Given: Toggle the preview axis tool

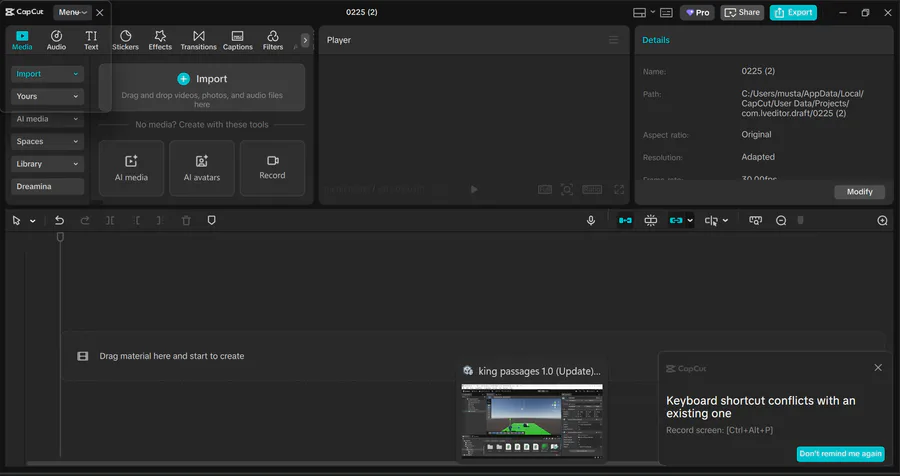Looking at the screenshot, I should [x=711, y=220].
